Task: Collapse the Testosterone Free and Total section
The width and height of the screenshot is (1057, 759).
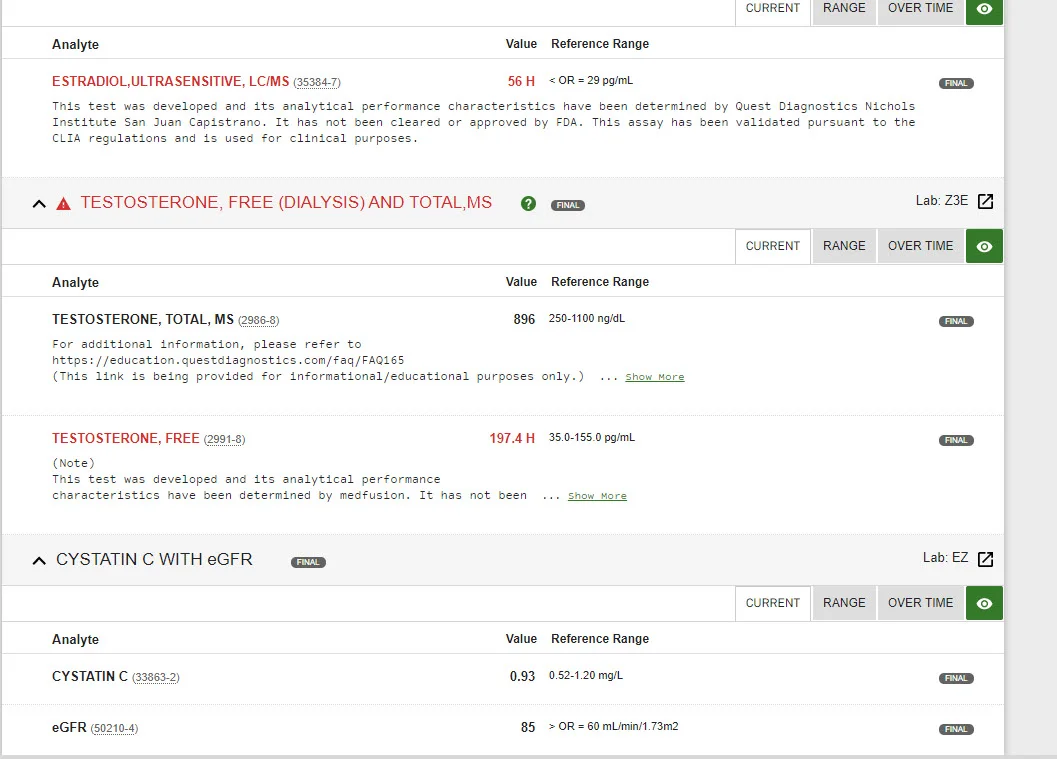Action: point(39,204)
